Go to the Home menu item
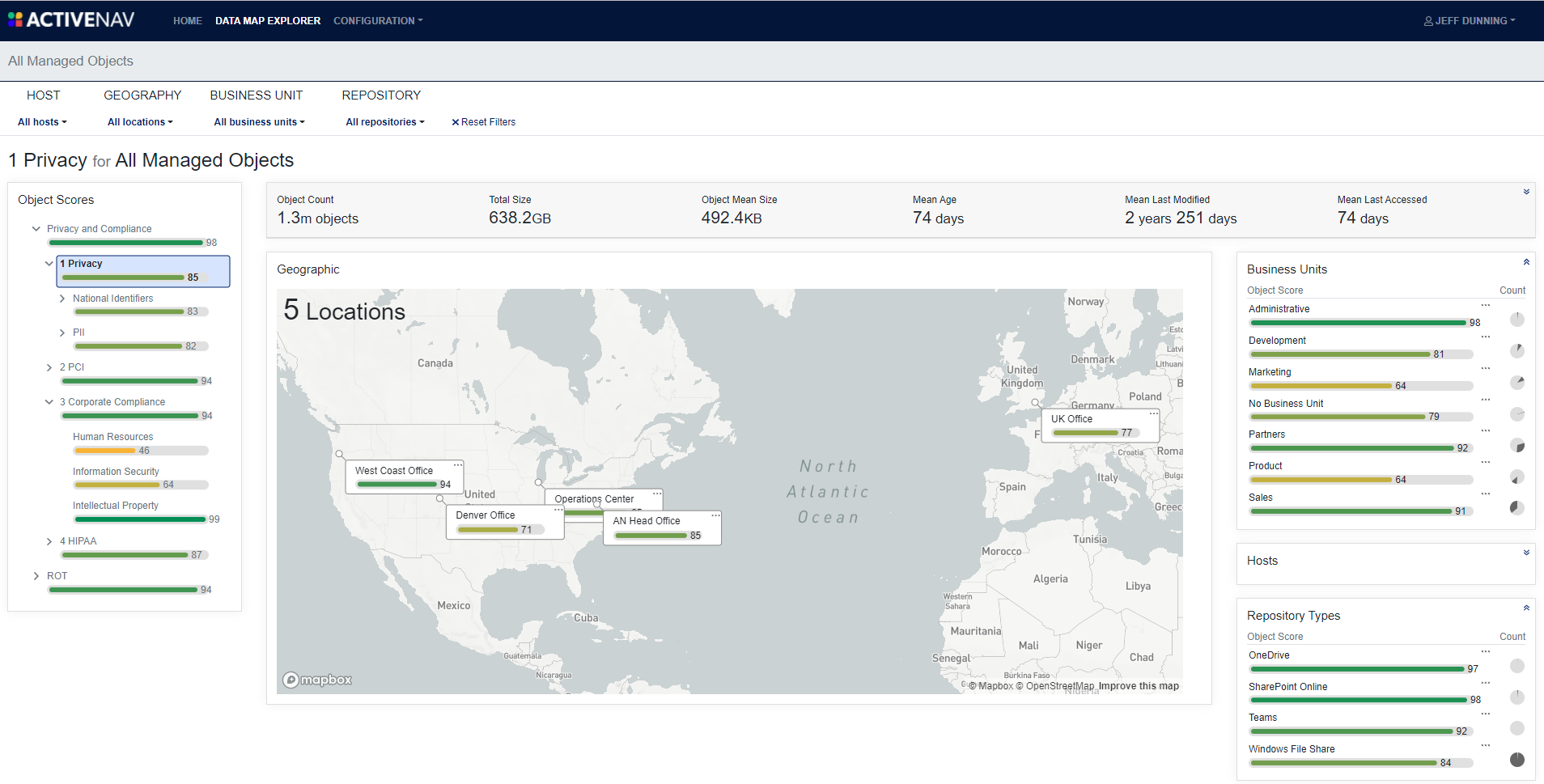Screen dimensions: 1544x784 (x=188, y=21)
